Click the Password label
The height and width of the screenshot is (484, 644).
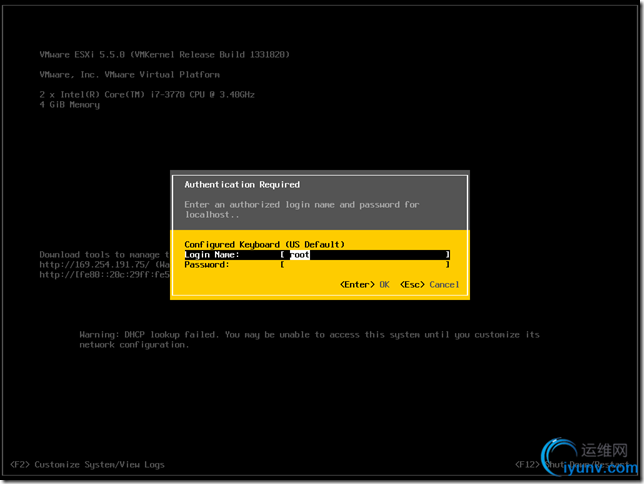click(x=207, y=265)
